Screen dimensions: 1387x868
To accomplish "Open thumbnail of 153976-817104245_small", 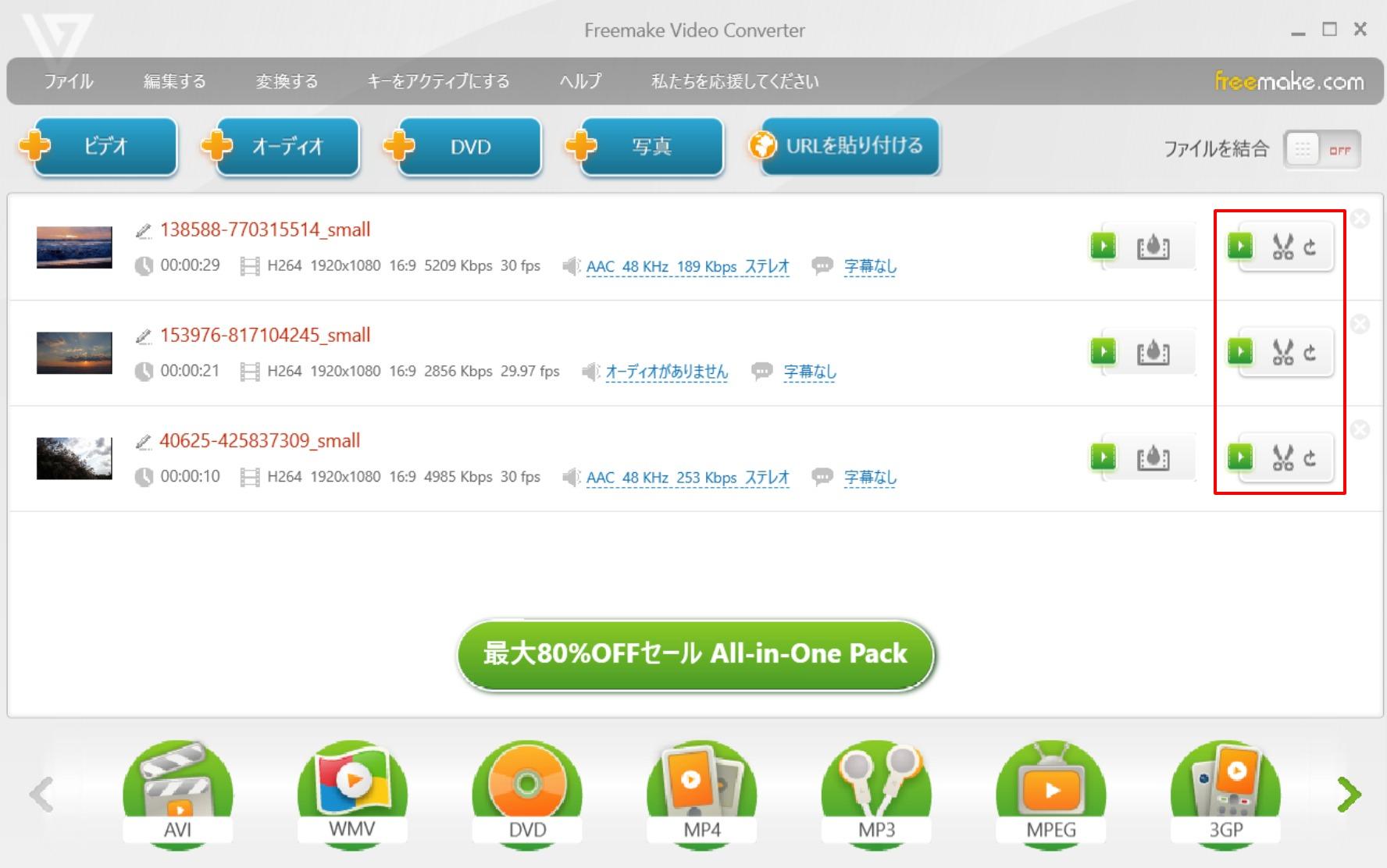I will tap(74, 353).
